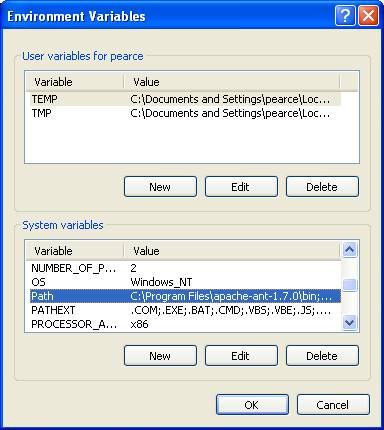This screenshot has width=384, height=430.
Task: Close the Environment Variables dialog
Action: [x=368, y=15]
